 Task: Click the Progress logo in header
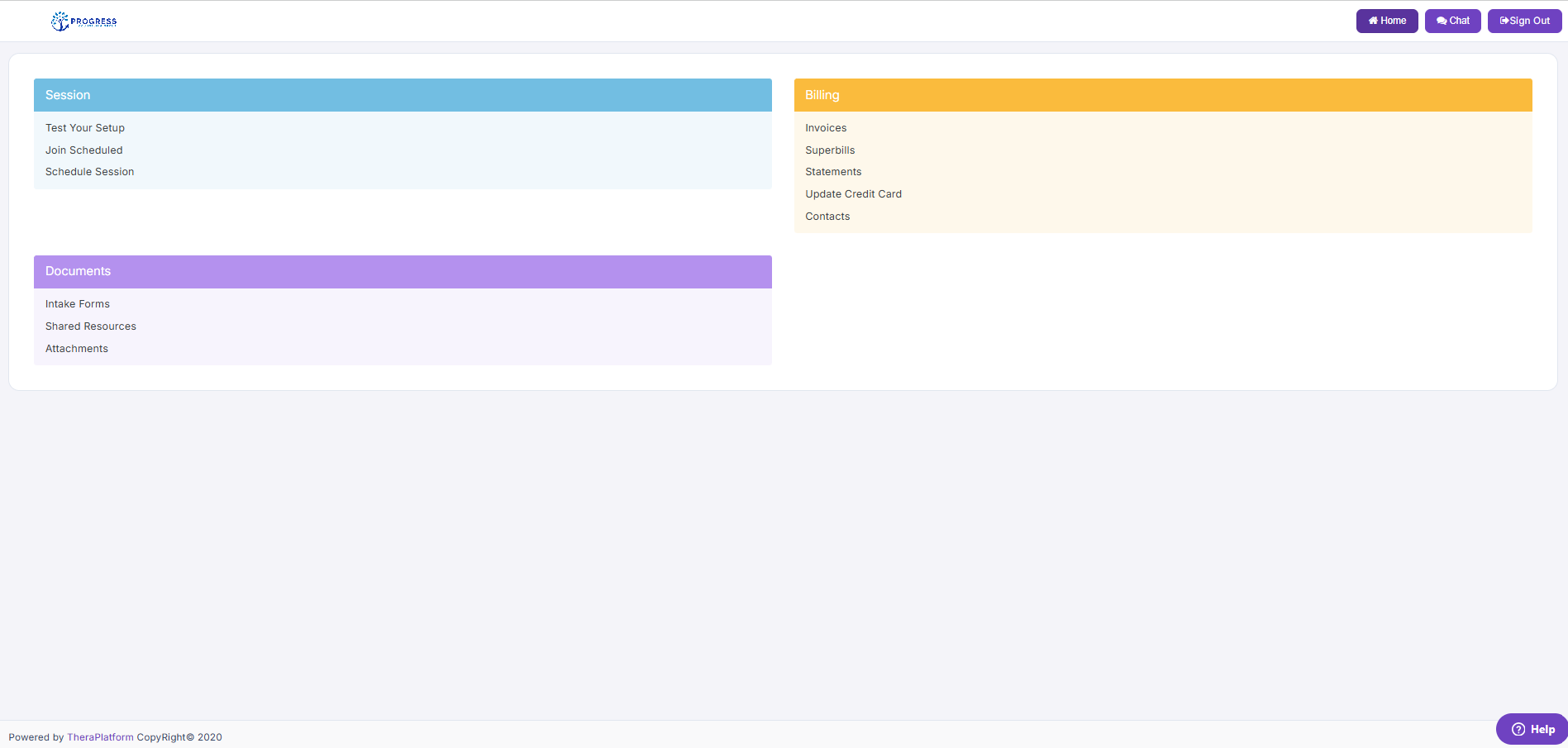(83, 21)
